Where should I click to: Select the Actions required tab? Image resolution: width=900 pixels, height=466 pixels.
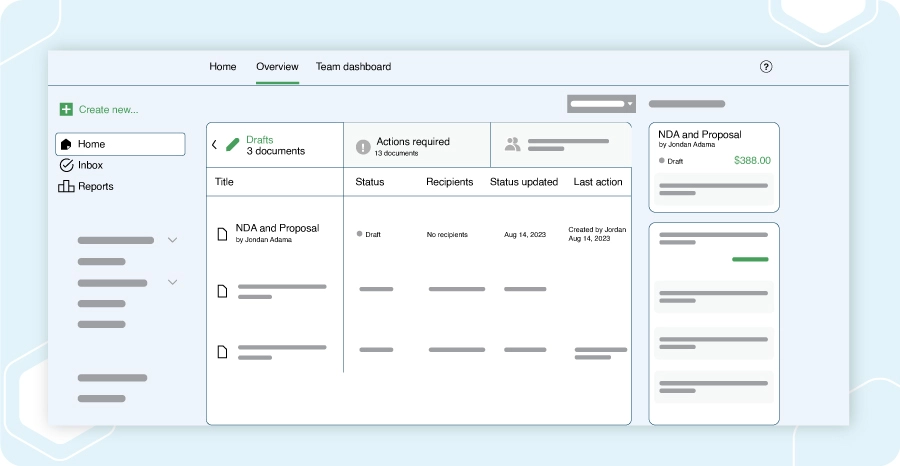[417, 145]
